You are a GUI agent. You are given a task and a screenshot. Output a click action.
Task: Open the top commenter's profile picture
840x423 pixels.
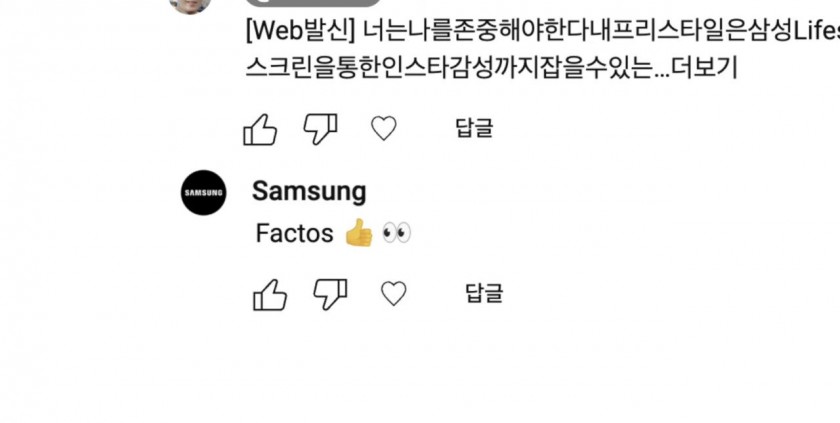click(190, 4)
